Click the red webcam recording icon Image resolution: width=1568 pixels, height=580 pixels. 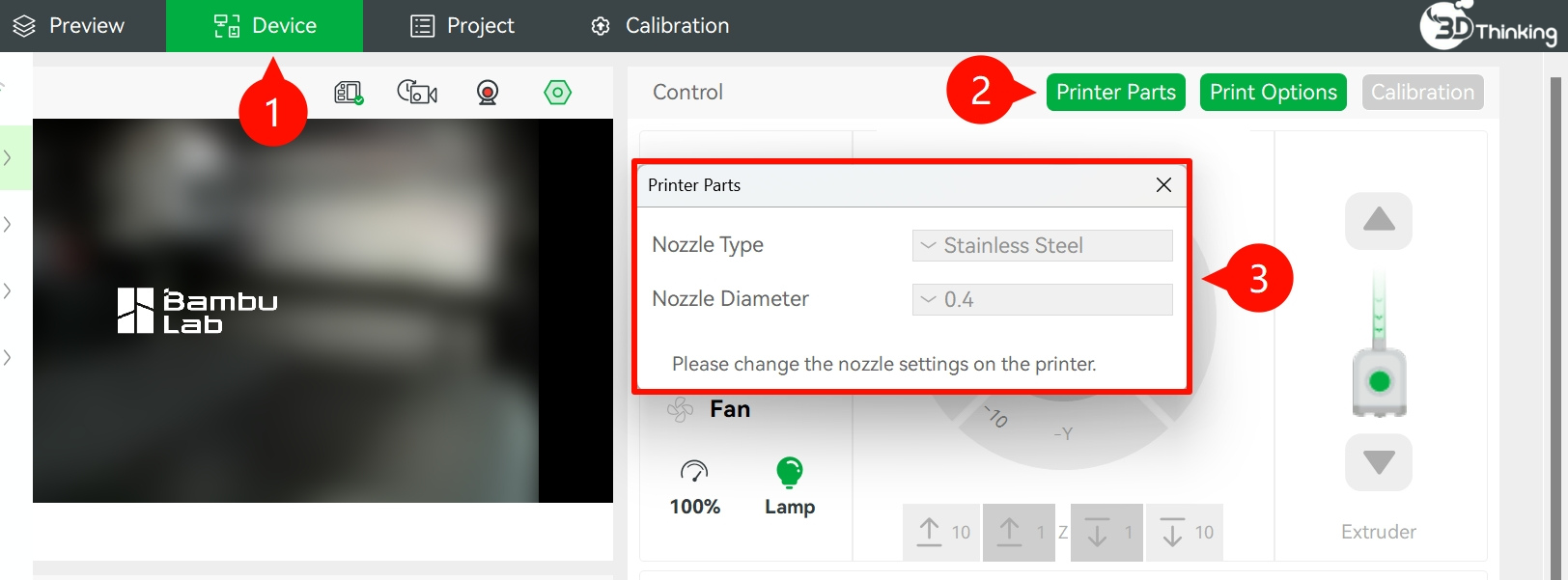point(488,93)
